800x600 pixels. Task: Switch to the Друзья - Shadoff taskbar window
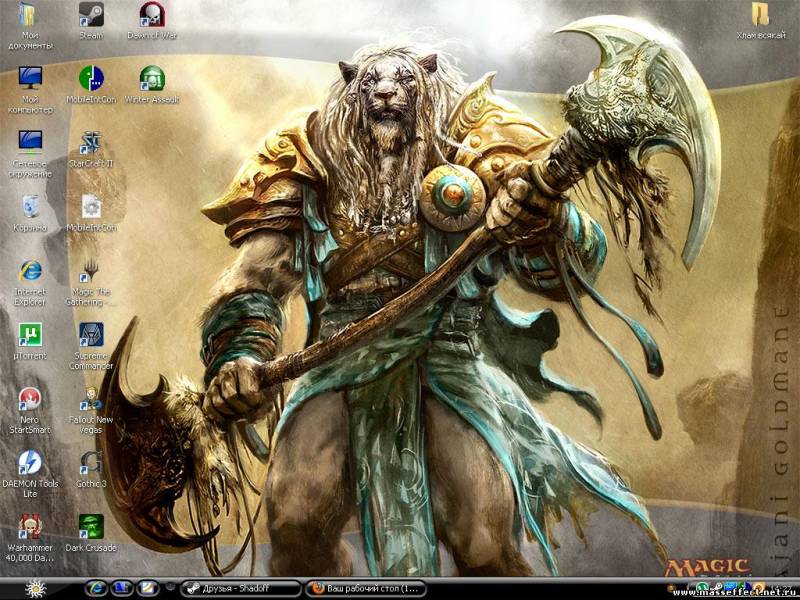242,588
